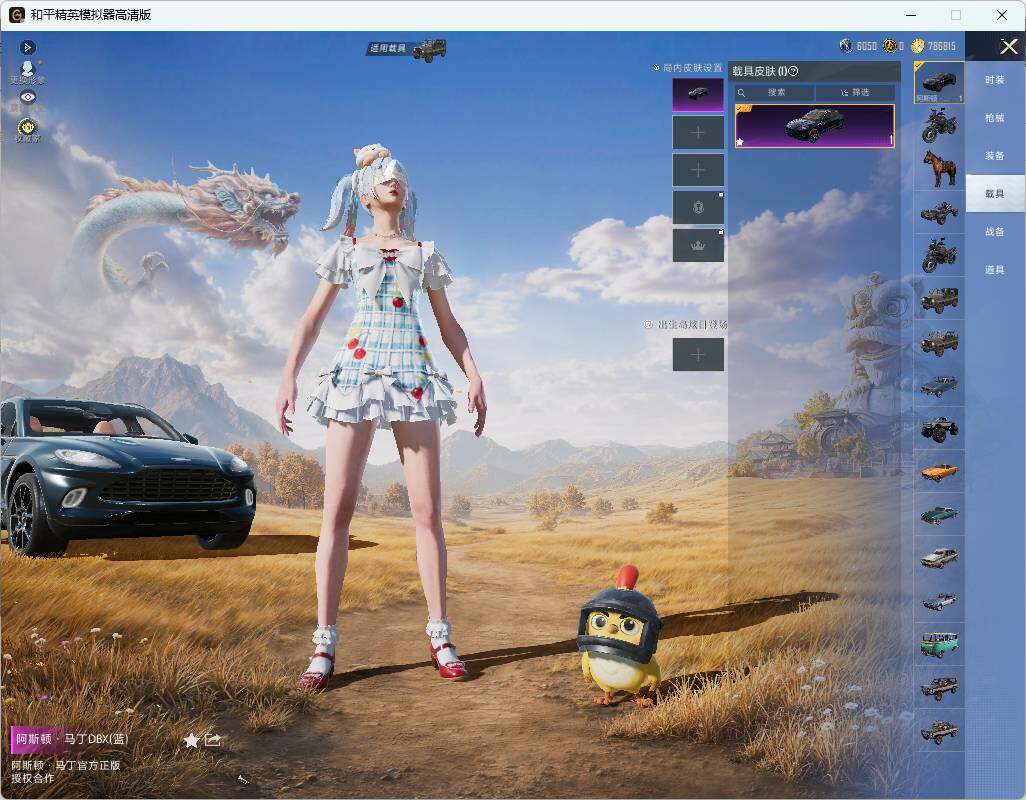Select the purple Aston Martin skin card

pos(815,126)
